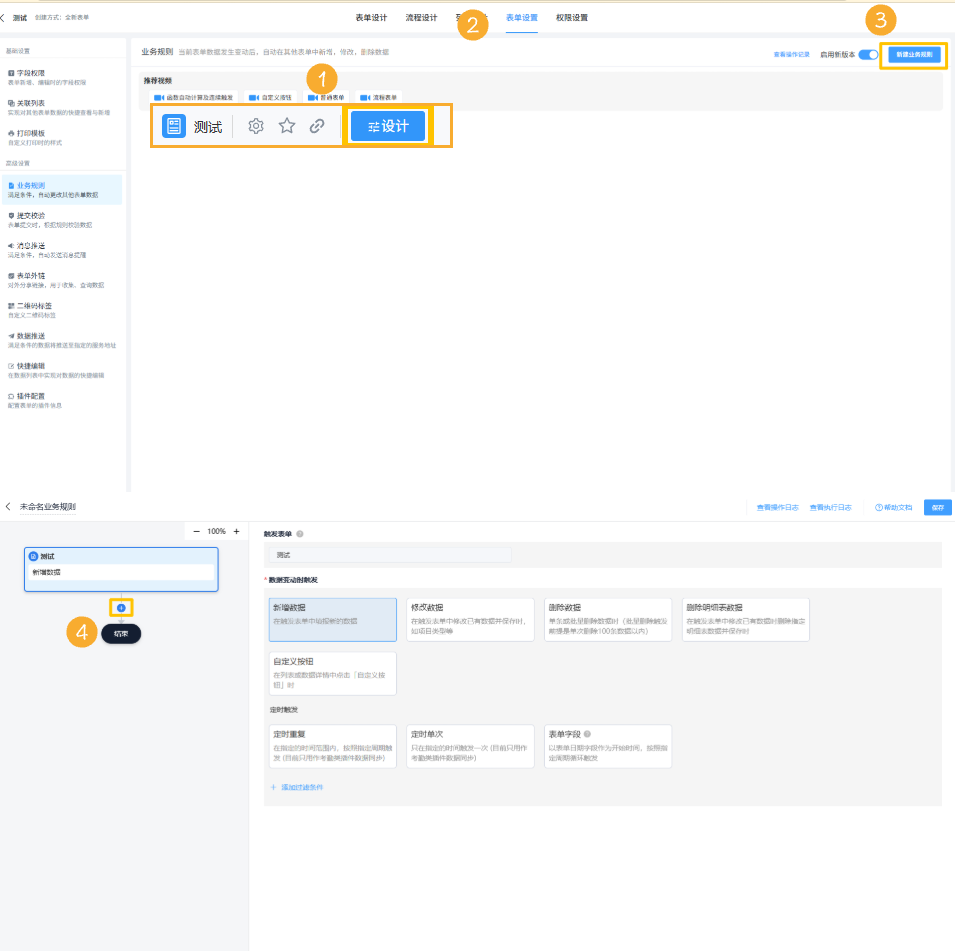Click the gear settings icon next to 测试
The image size is (955, 951).
(256, 126)
